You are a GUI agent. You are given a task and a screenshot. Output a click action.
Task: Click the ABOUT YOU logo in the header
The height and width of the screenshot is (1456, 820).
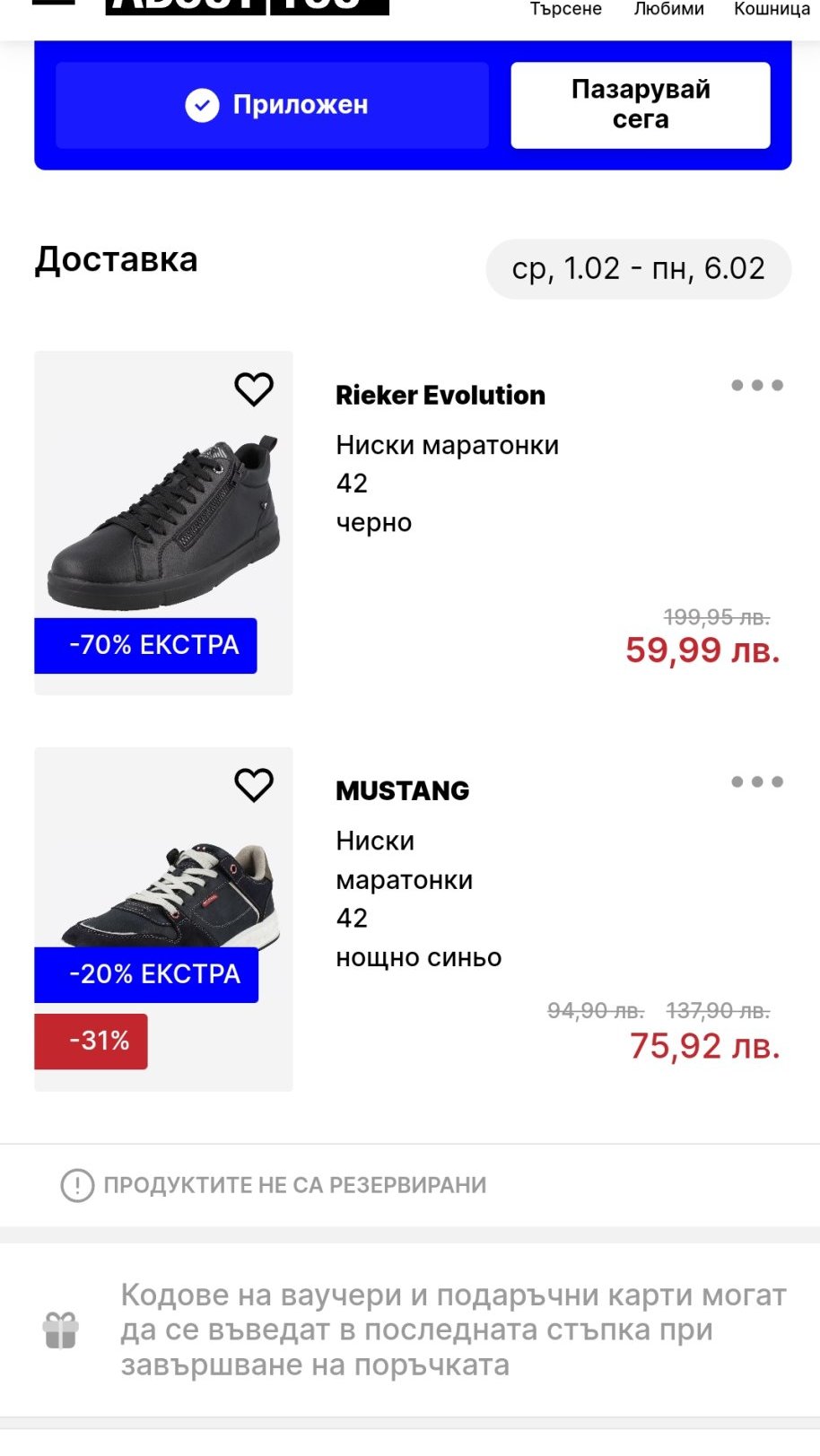247,7
